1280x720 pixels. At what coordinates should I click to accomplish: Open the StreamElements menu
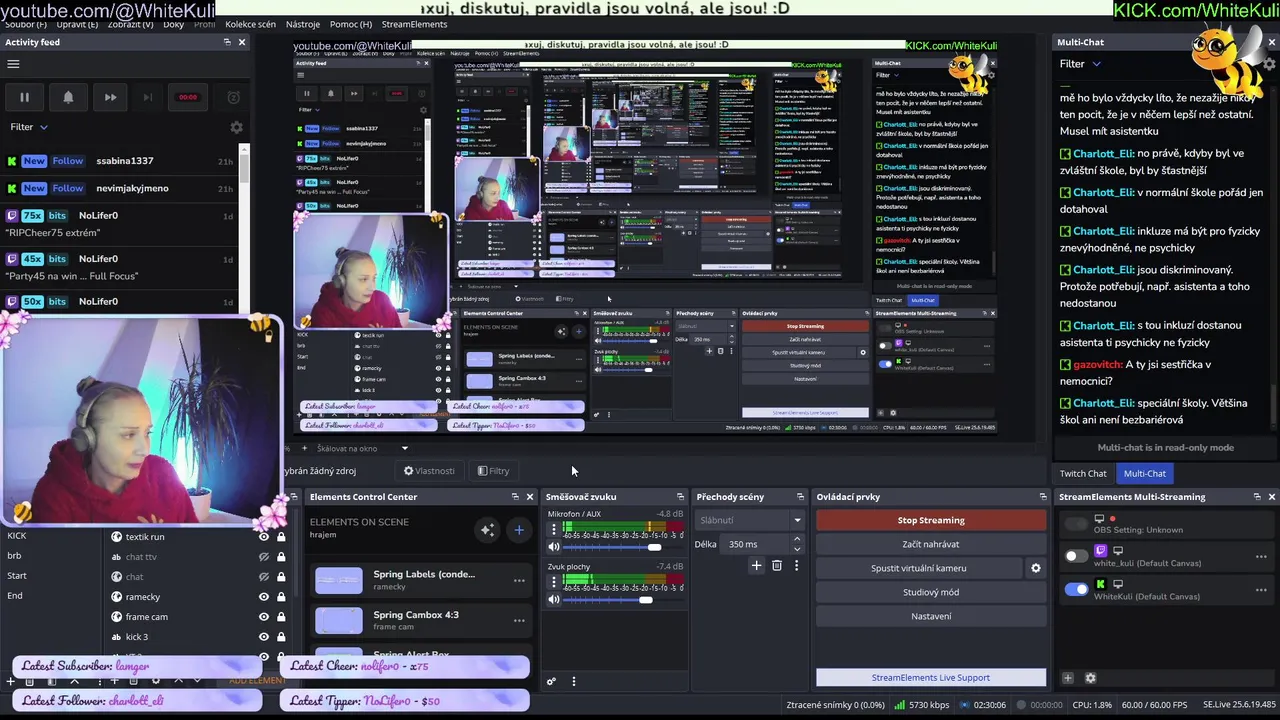tap(414, 24)
